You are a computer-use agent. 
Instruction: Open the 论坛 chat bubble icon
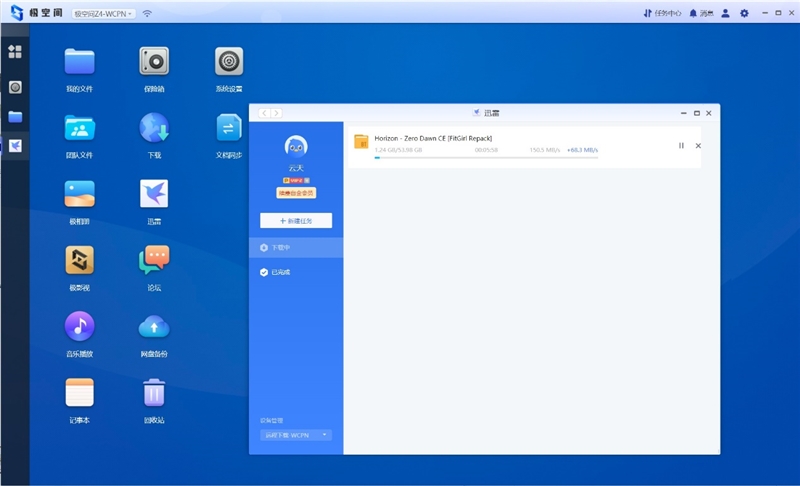[x=154, y=260]
